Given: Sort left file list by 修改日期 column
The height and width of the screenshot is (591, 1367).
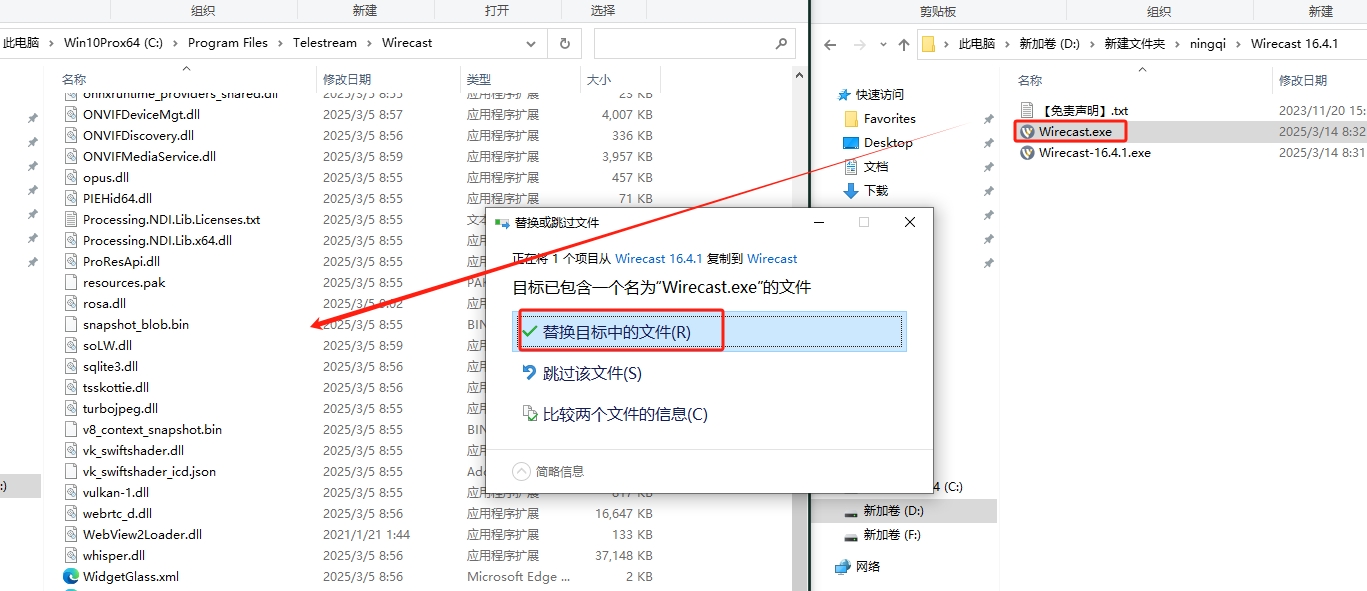Looking at the screenshot, I should click(x=346, y=79).
